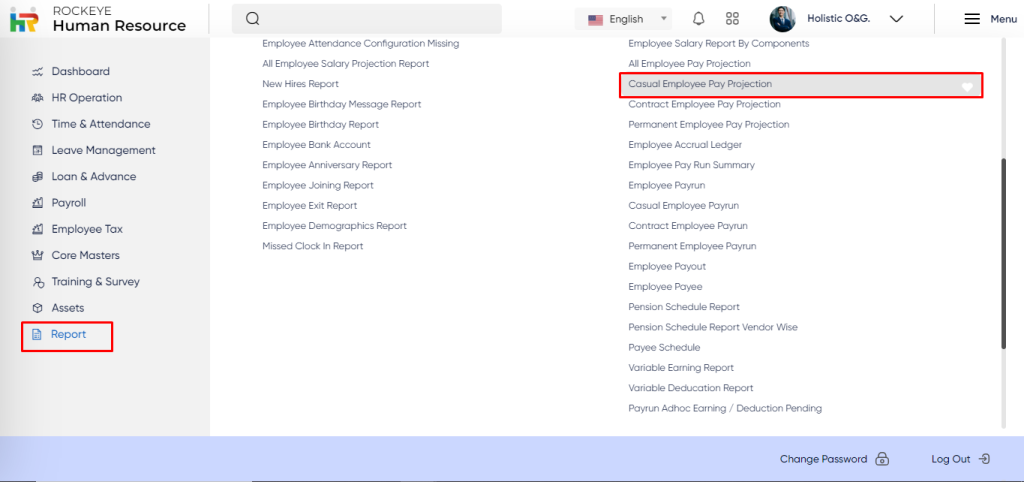Open the Time & Attendance menu item
The image size is (1024, 482).
[101, 124]
